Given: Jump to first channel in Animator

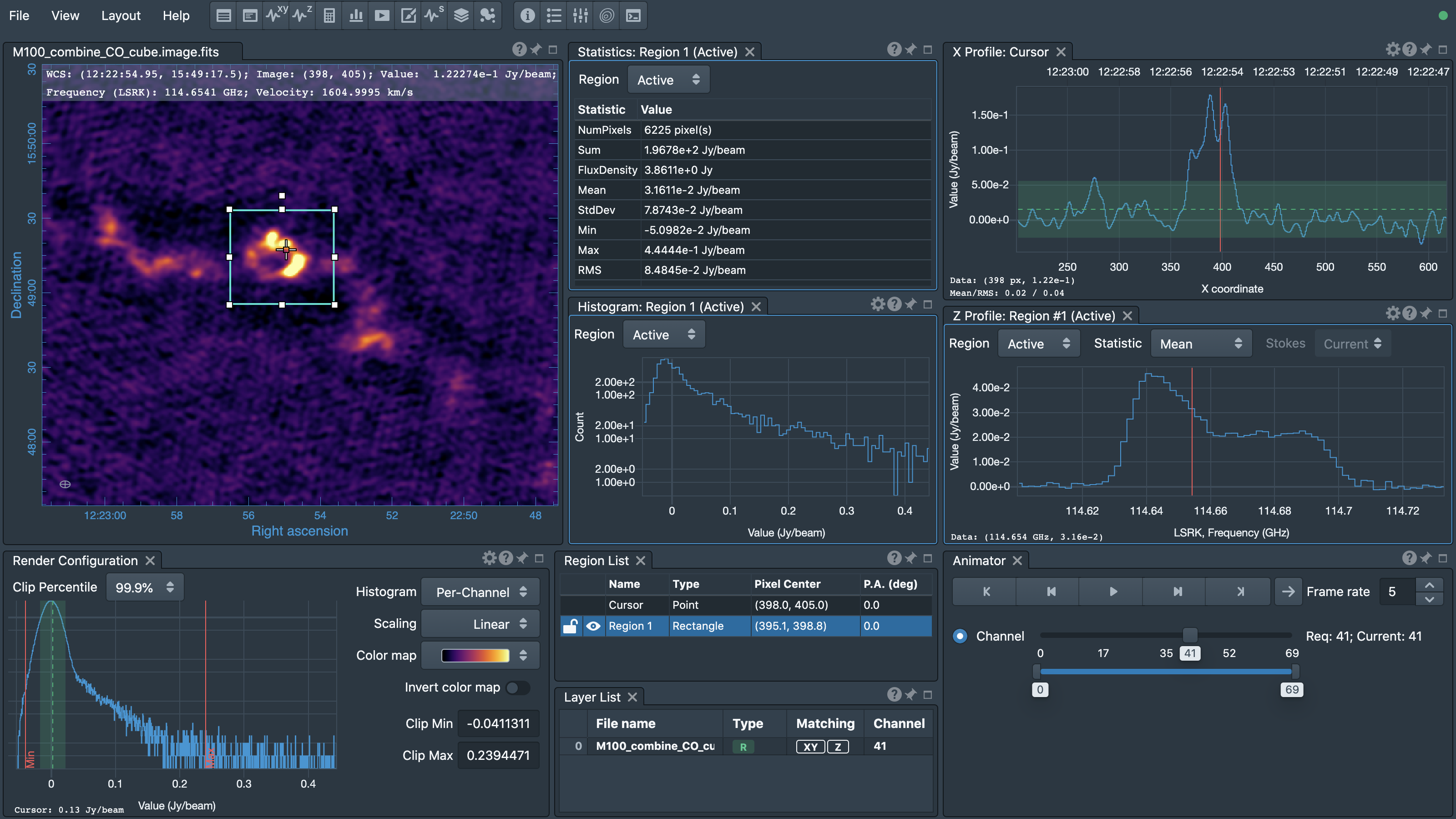Looking at the screenshot, I should [x=986, y=592].
